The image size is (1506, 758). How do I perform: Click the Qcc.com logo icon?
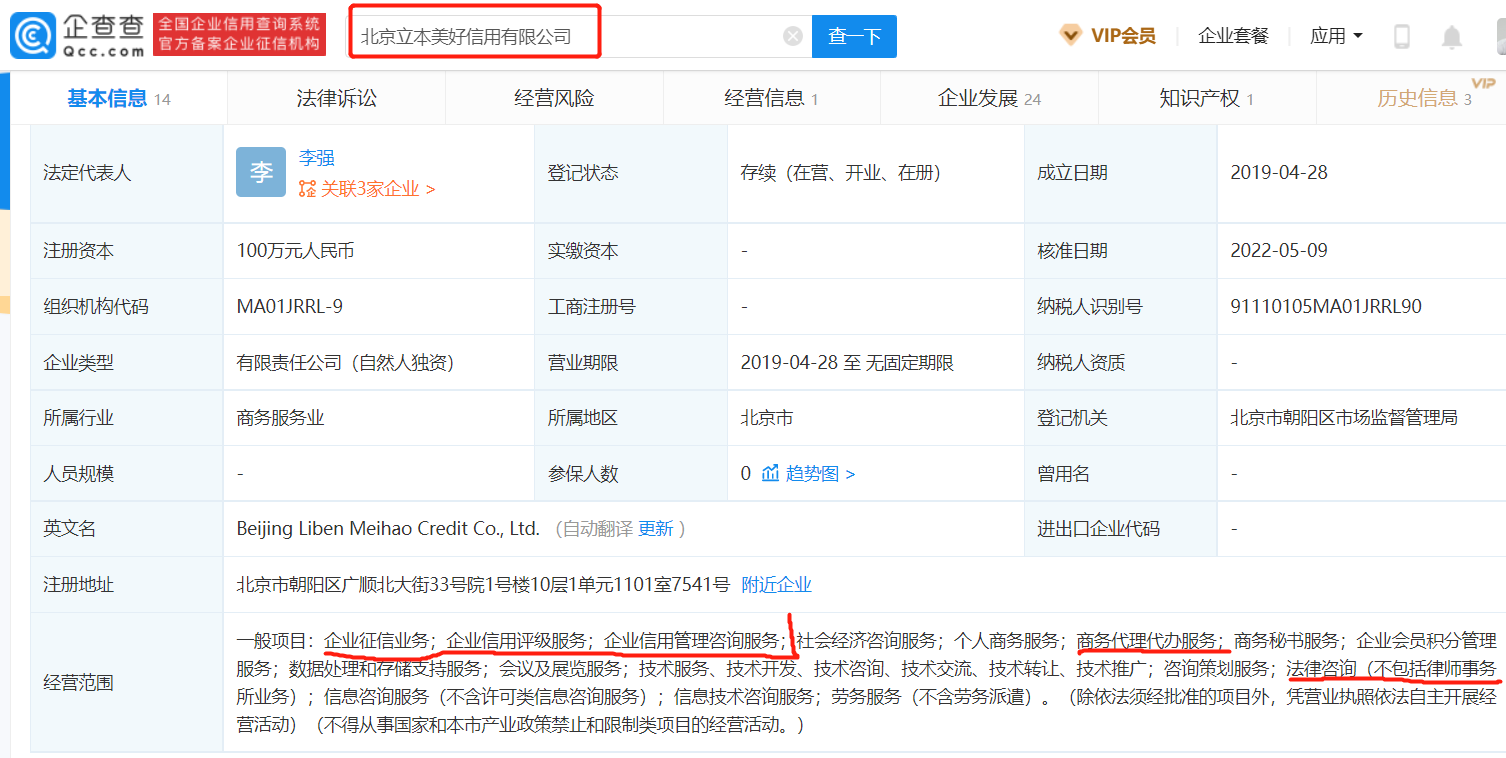point(32,36)
